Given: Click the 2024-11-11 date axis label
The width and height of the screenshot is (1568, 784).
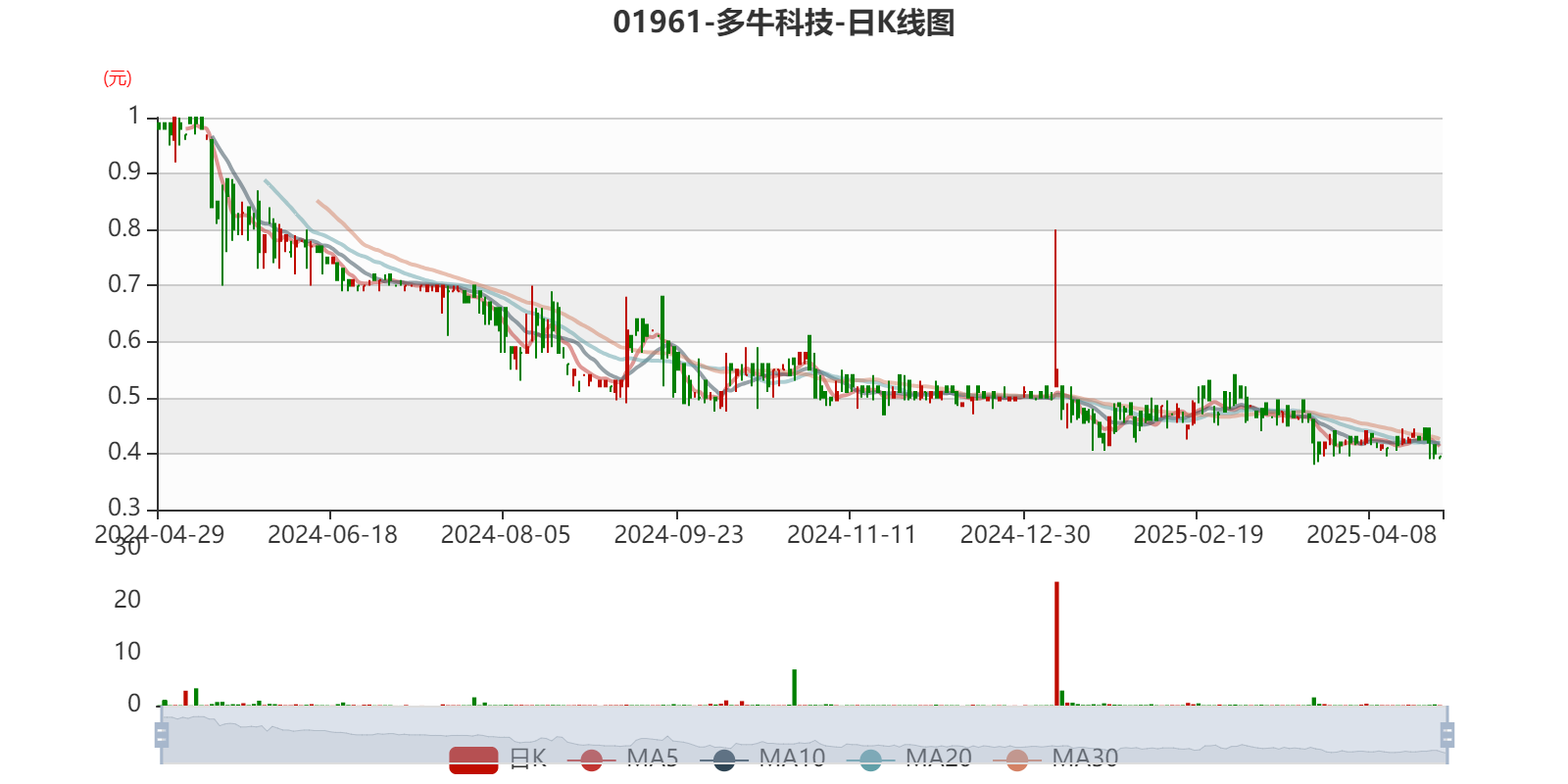Looking at the screenshot, I should [852, 534].
